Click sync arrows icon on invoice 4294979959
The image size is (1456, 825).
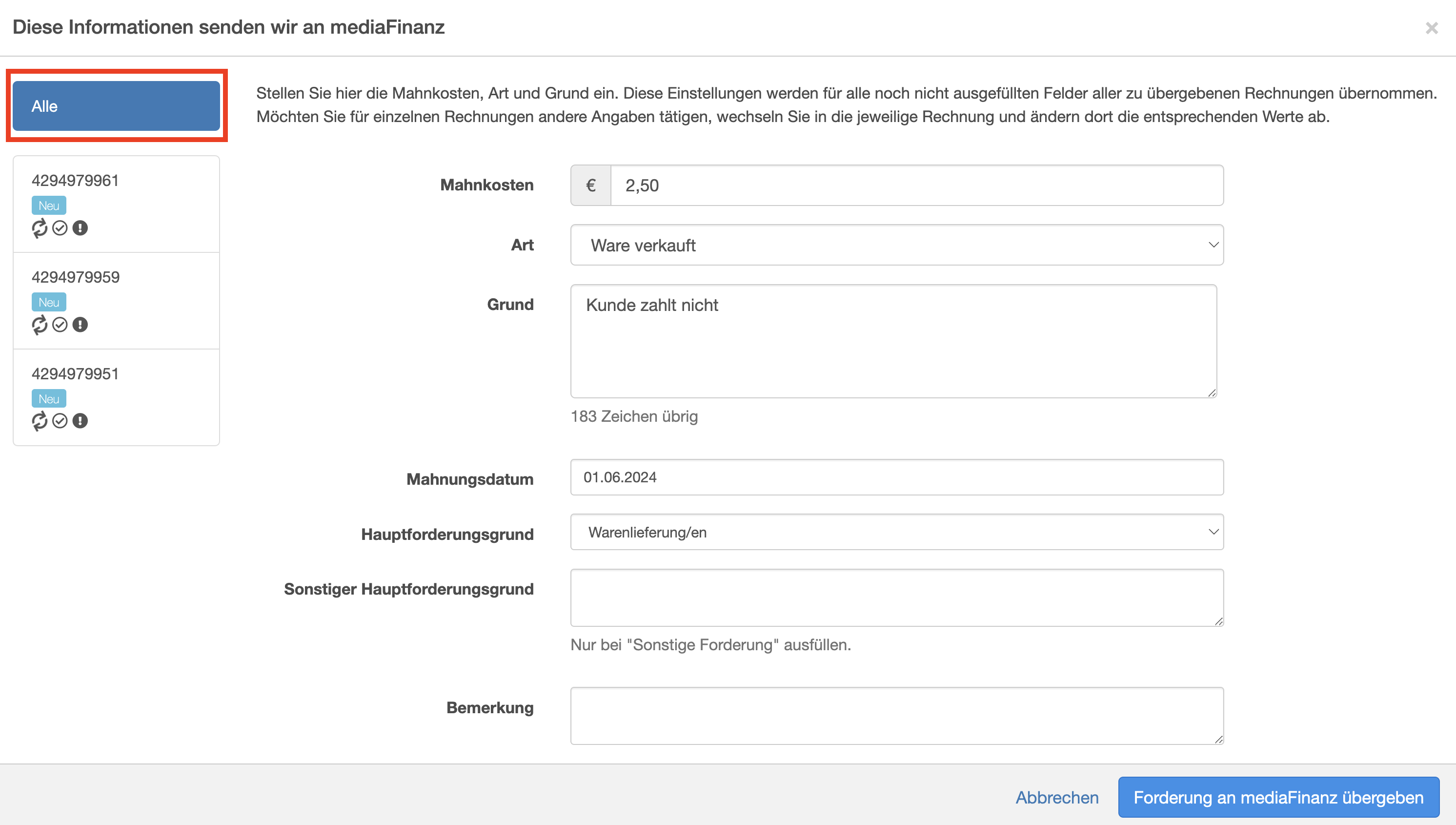(x=39, y=325)
